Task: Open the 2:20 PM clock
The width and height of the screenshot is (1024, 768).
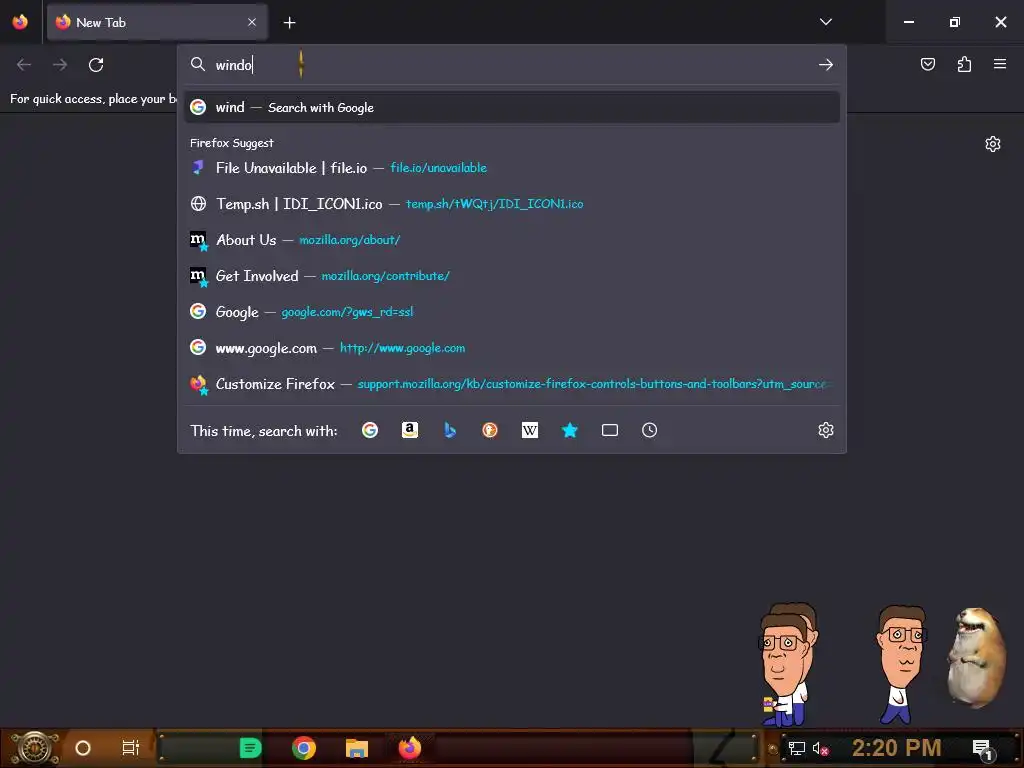Action: click(x=896, y=748)
